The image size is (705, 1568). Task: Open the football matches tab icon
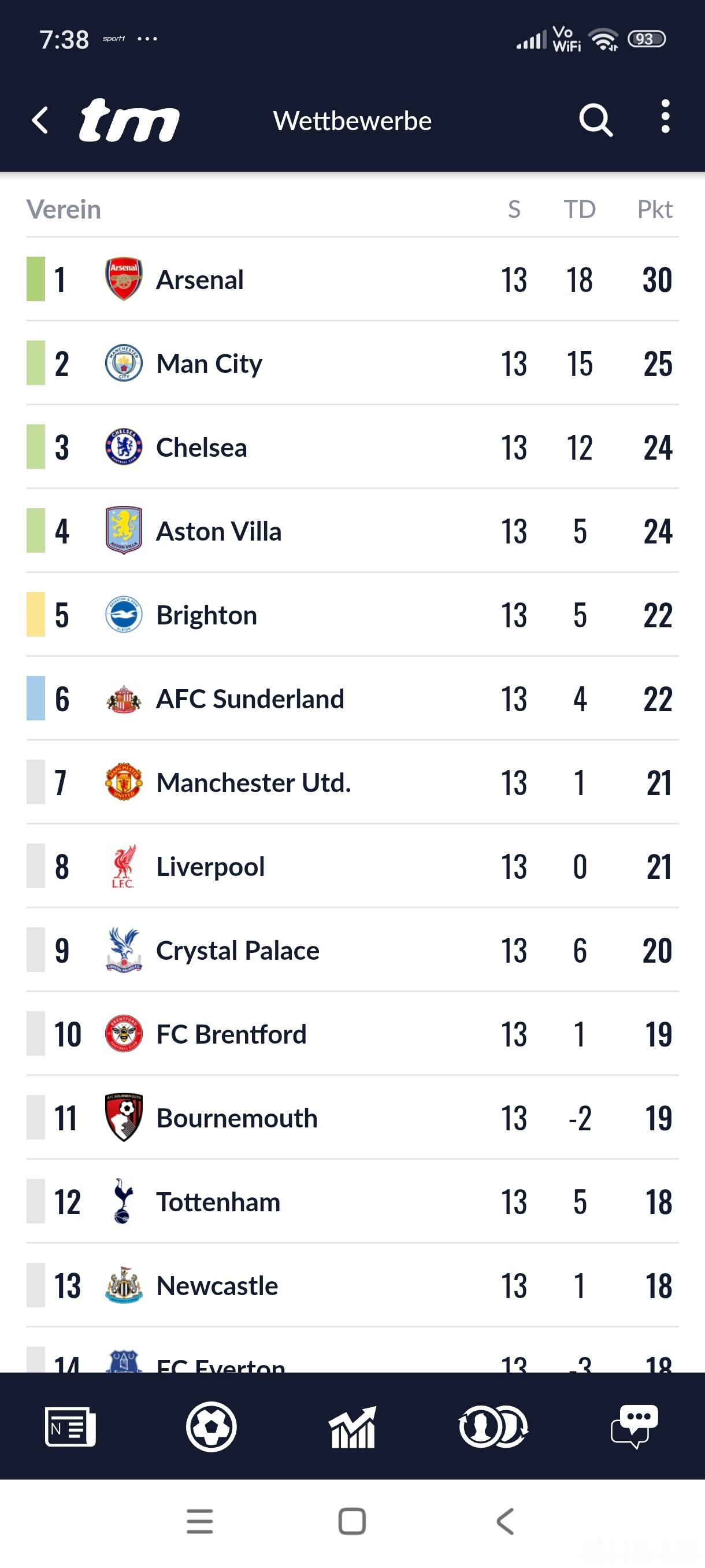211,1426
